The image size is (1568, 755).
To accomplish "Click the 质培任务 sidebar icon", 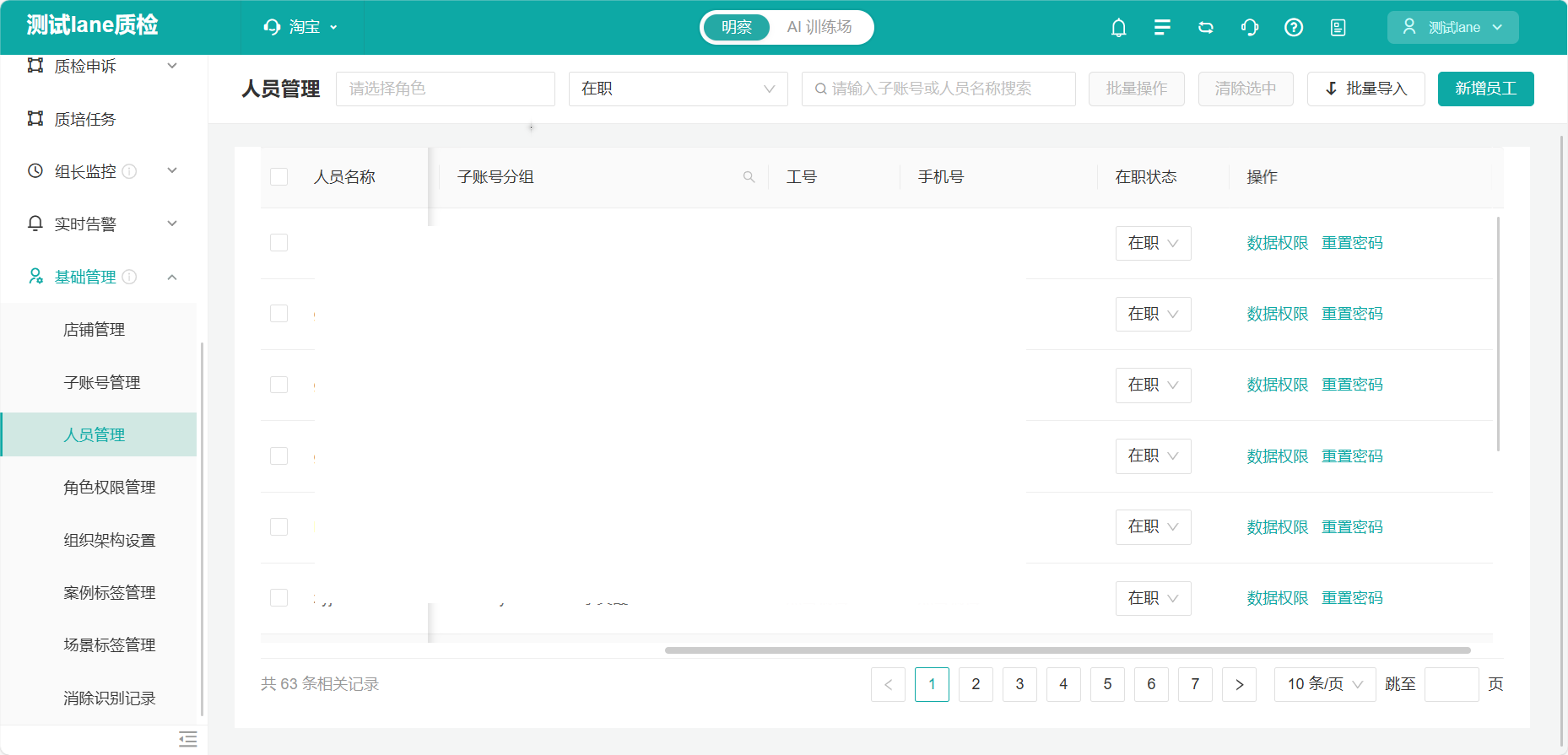I will (x=35, y=119).
